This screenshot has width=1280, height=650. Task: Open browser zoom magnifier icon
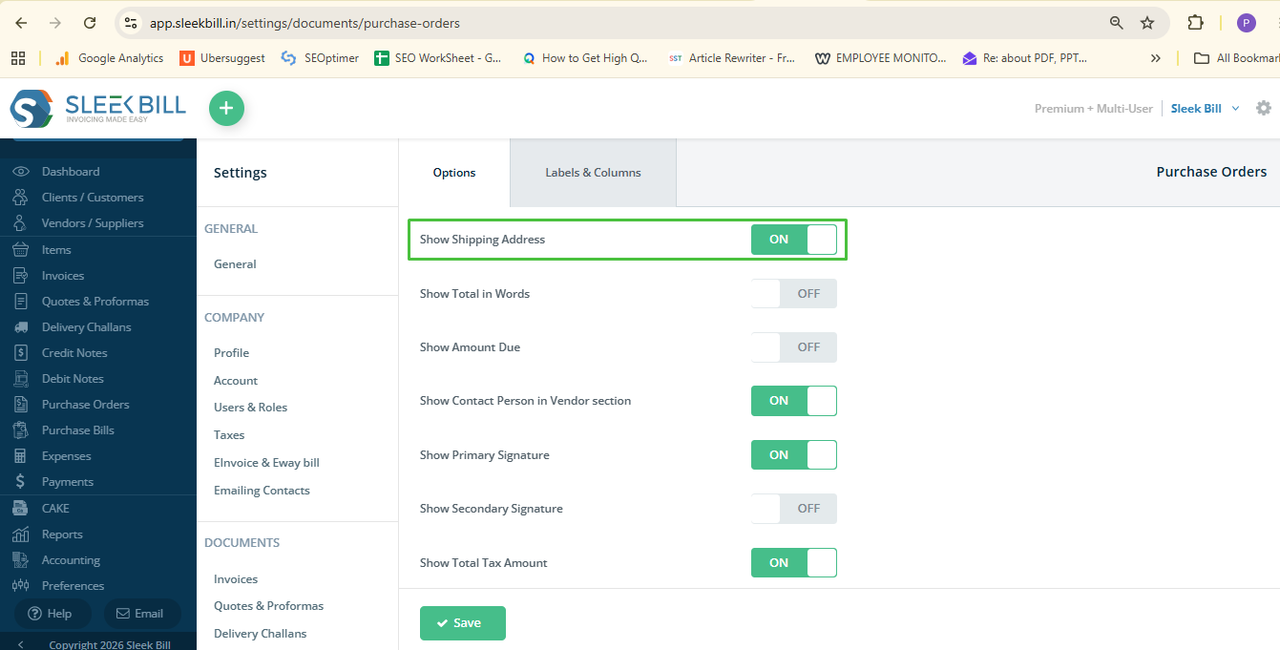pos(1116,22)
